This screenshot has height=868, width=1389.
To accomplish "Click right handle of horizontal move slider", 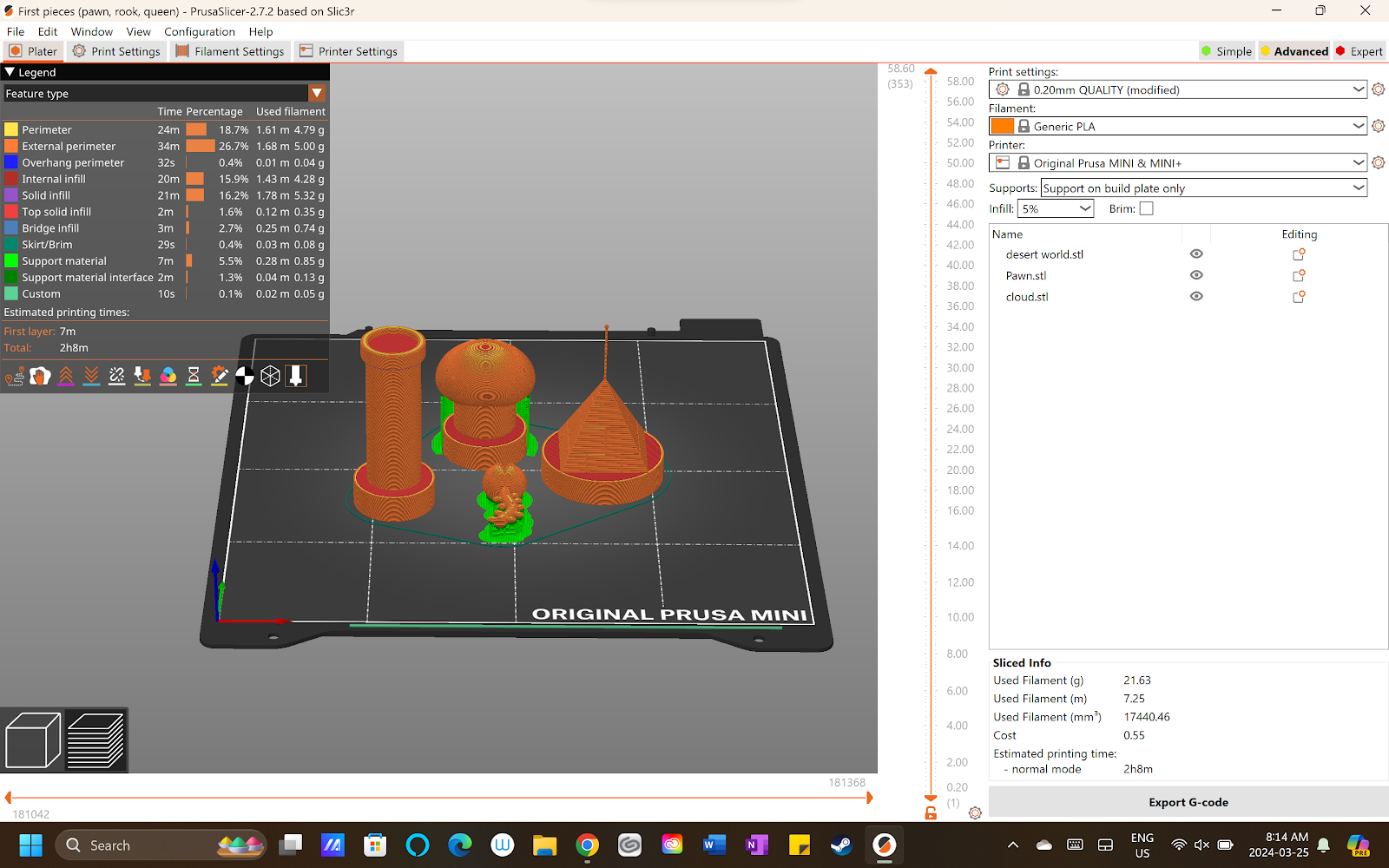I will coord(869,797).
